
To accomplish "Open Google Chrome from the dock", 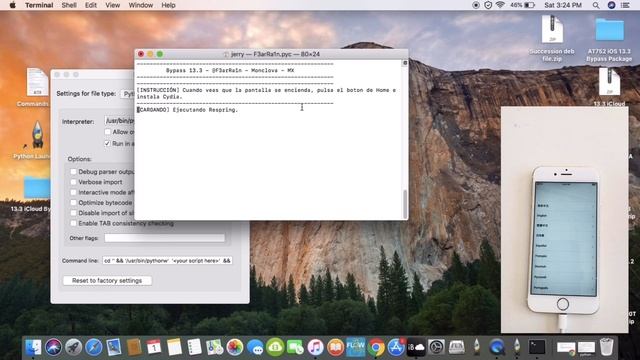I will click(x=376, y=347).
